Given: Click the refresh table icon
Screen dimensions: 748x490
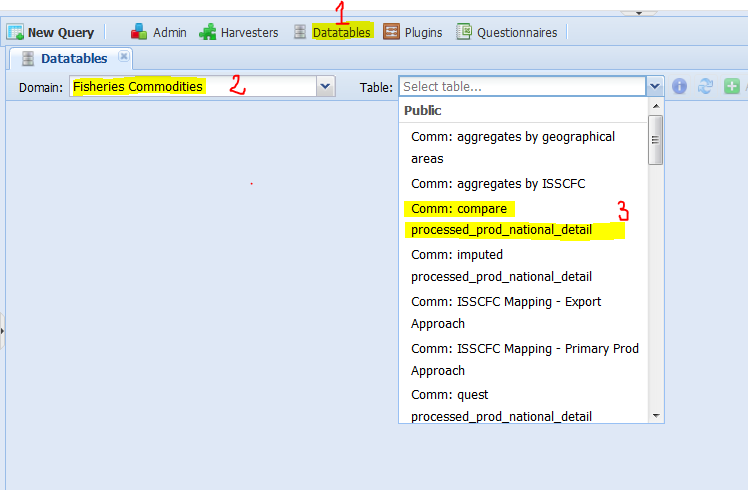Looking at the screenshot, I should click(x=705, y=87).
